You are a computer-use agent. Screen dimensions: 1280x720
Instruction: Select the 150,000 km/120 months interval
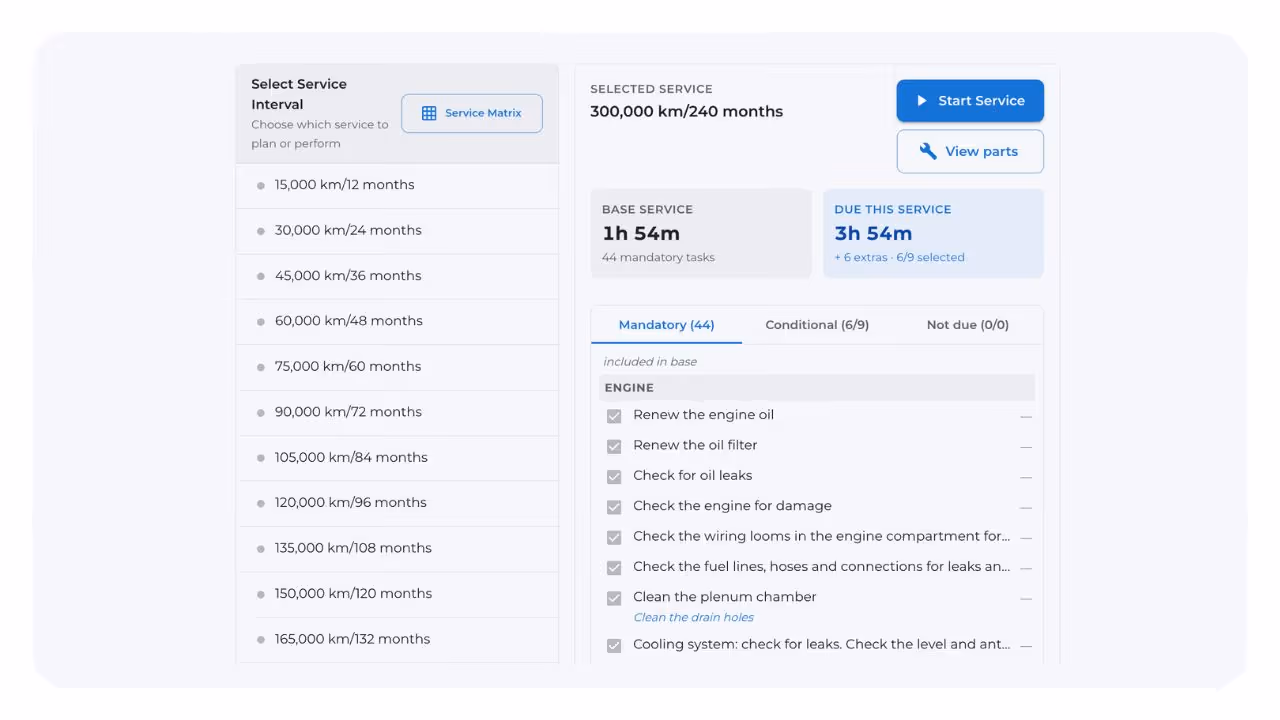click(397, 594)
